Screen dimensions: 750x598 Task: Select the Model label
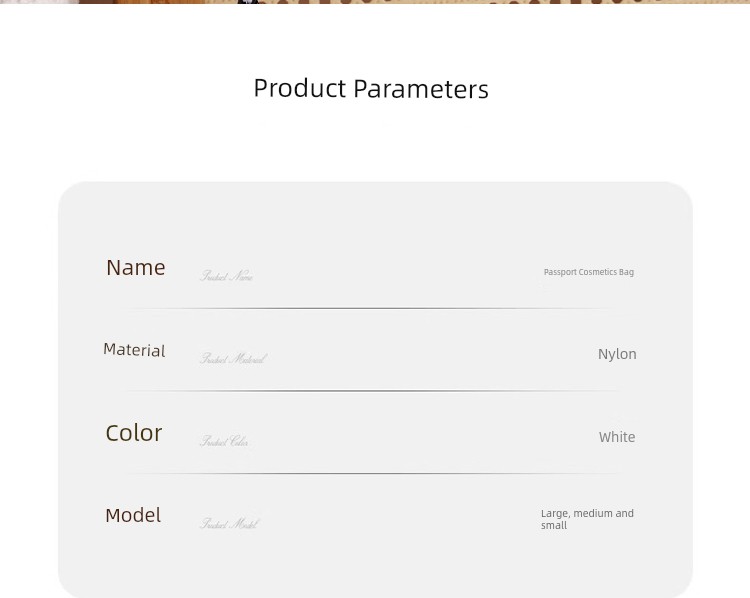click(133, 515)
